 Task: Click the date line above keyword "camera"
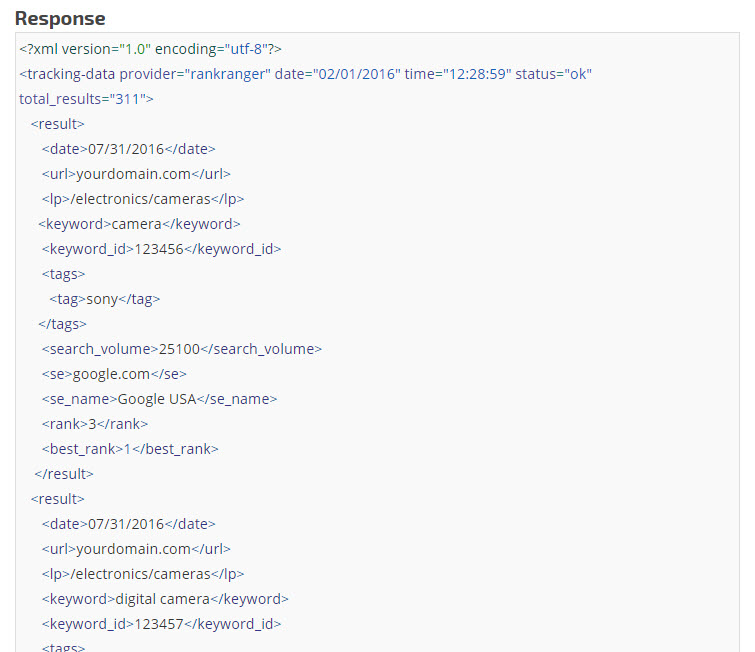(x=128, y=149)
